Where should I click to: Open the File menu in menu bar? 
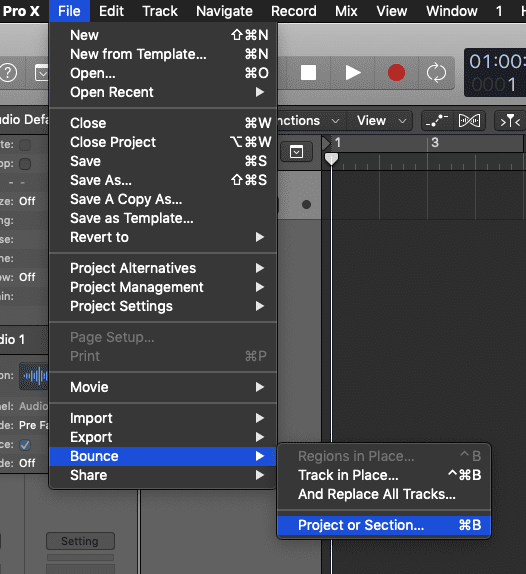69,11
